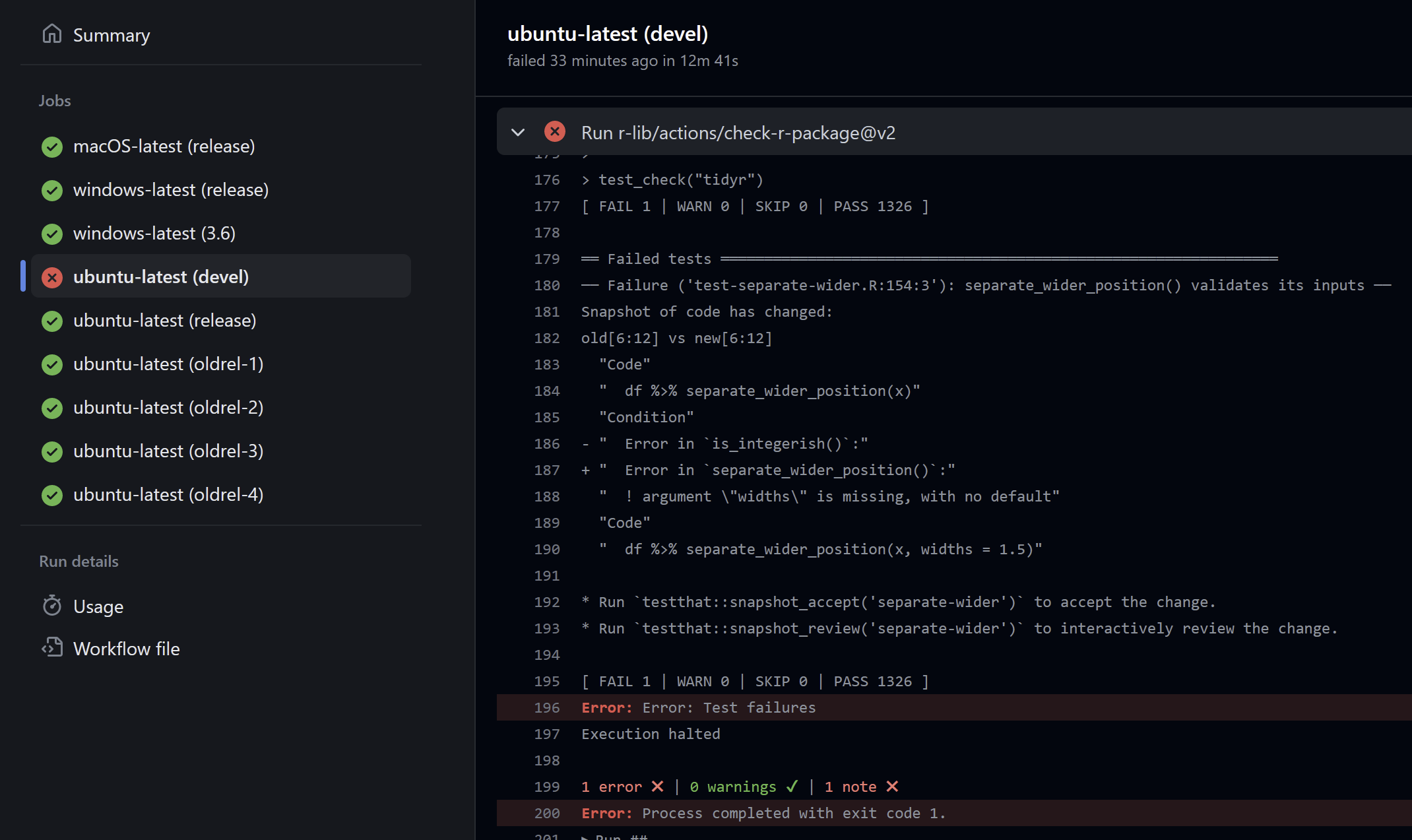Click the green check icon for macOS-latest (release)

(x=52, y=146)
